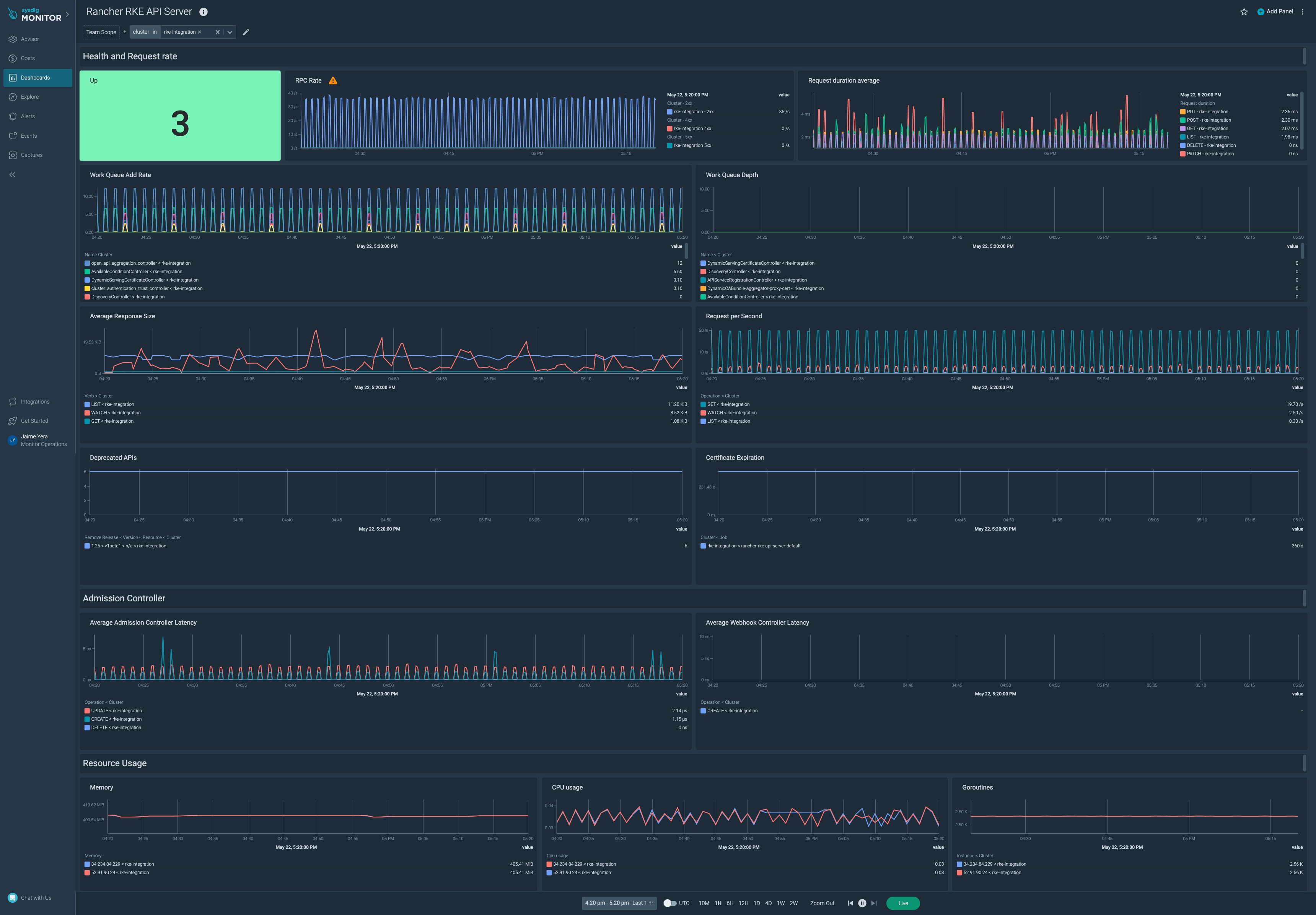The width and height of the screenshot is (1316, 915).
Task: Select the Costs sidebar icon
Action: click(x=27, y=58)
